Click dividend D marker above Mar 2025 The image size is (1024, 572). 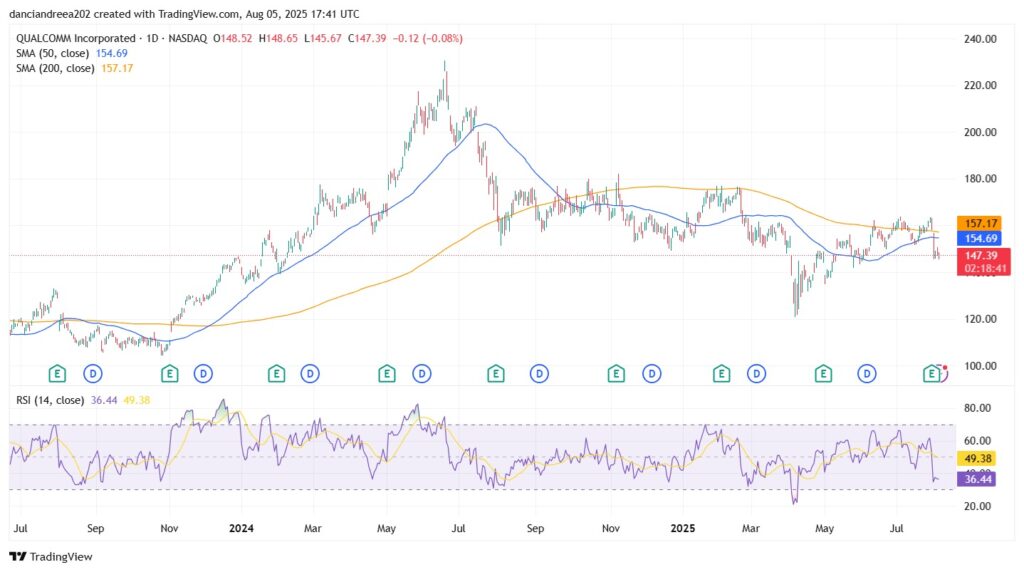point(756,373)
